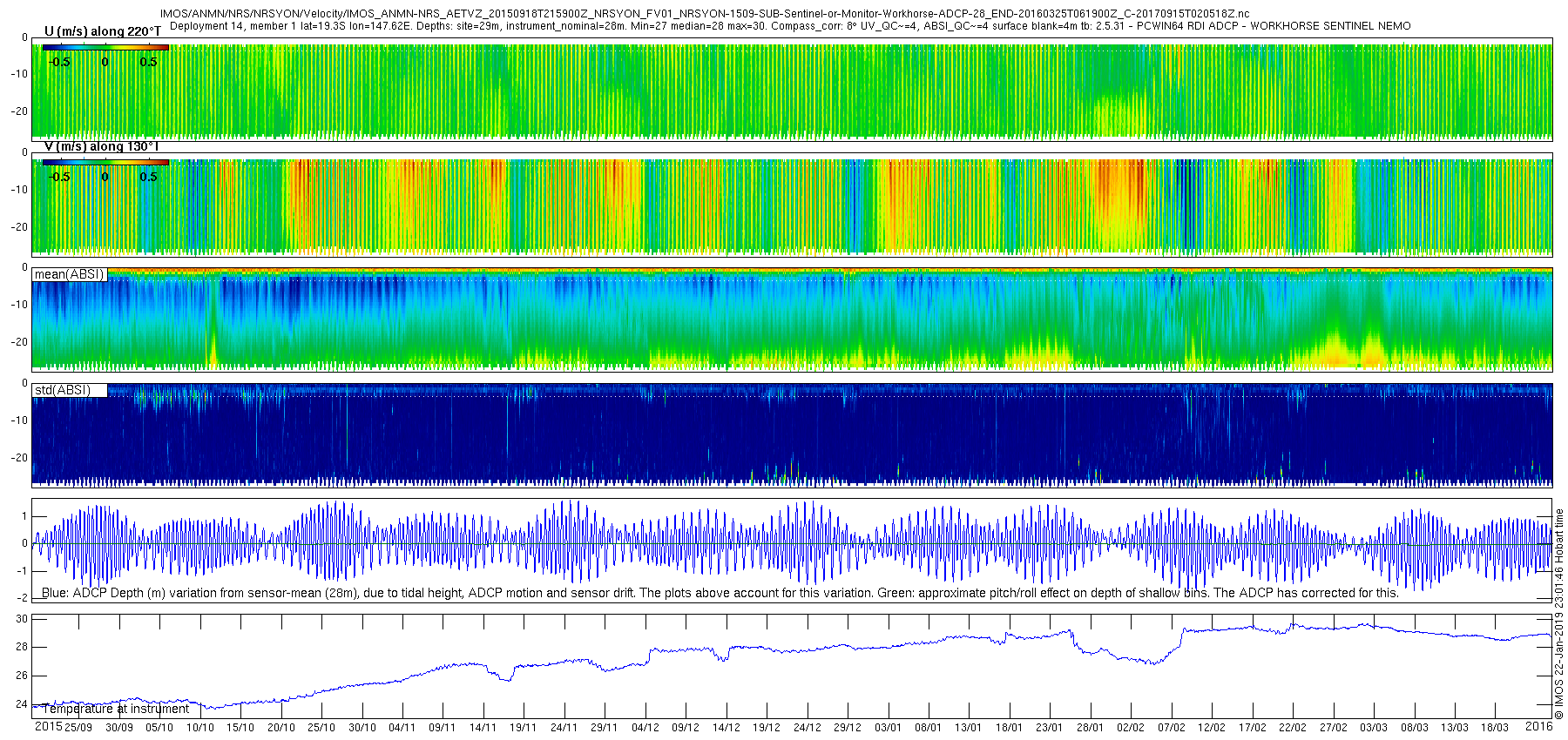The height and width of the screenshot is (740, 1568).
Task: Click the 0.5 tick on the U colorbar
Action: pyautogui.click(x=148, y=62)
